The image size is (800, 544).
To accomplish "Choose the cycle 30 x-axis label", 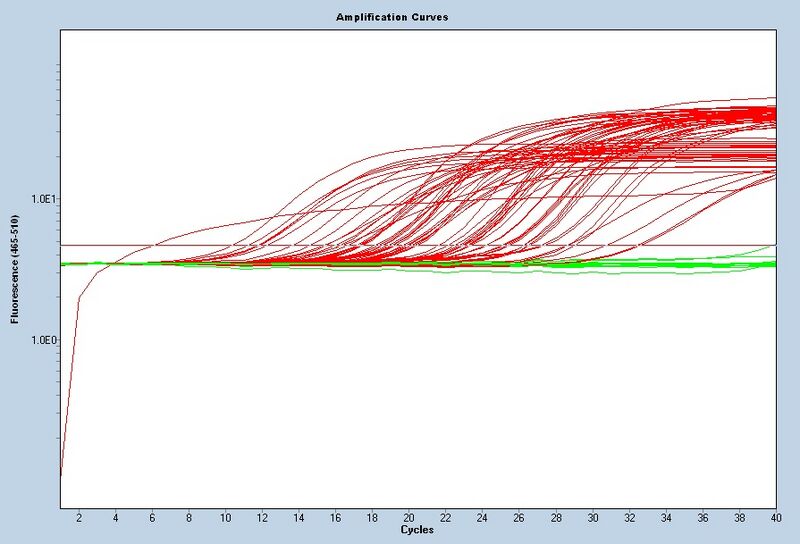I will 592,519.
